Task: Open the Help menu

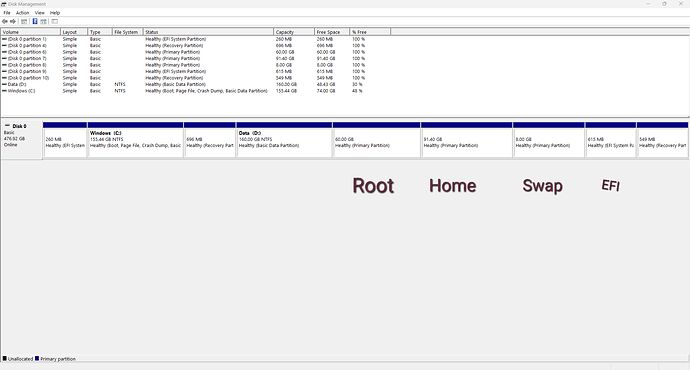Action: click(x=55, y=13)
